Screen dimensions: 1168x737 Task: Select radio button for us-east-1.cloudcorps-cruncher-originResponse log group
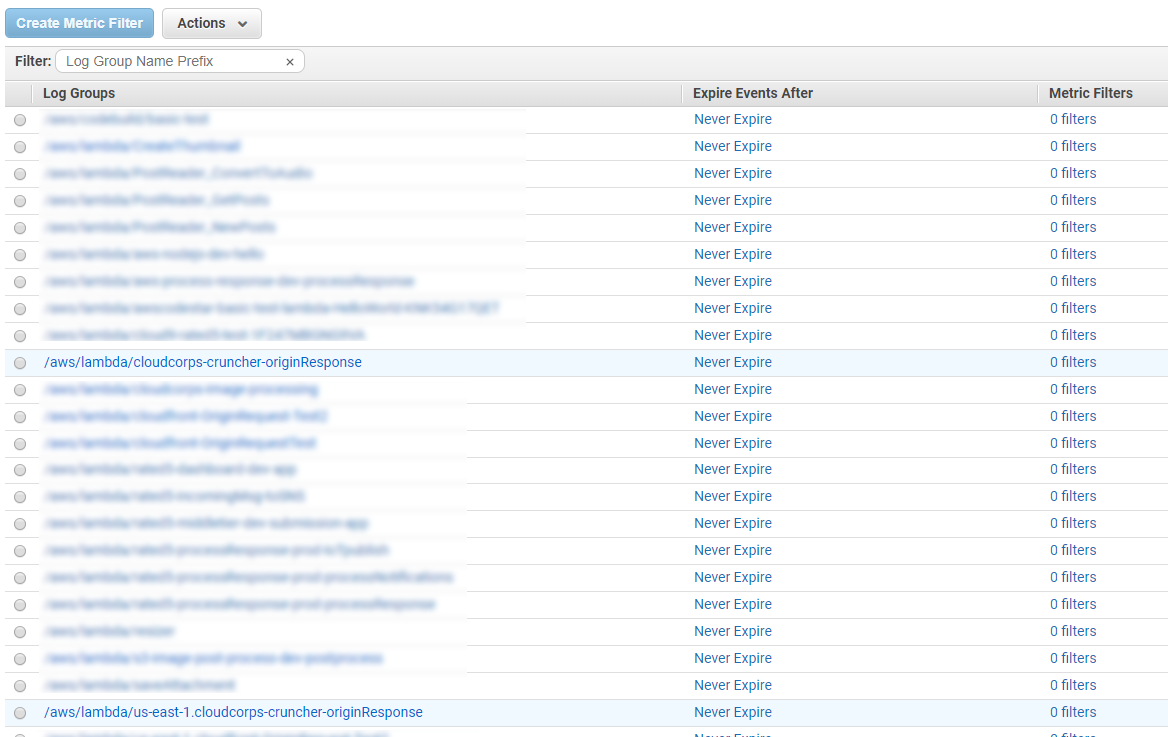tap(20, 713)
